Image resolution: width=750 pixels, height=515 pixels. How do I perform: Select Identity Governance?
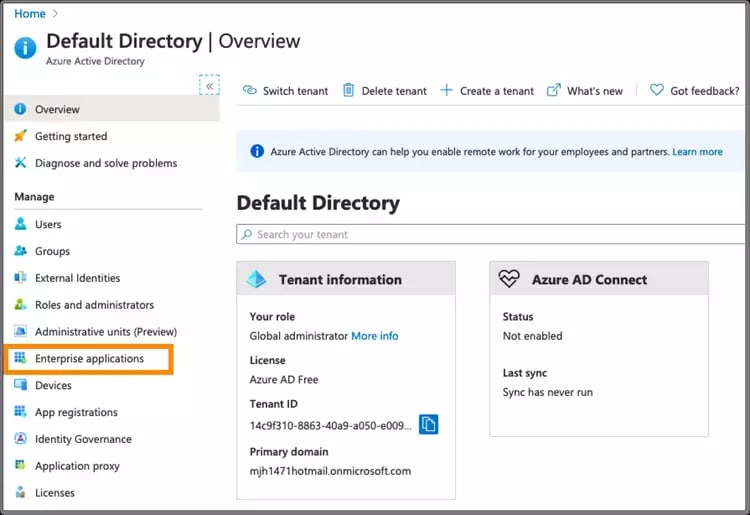(x=83, y=439)
